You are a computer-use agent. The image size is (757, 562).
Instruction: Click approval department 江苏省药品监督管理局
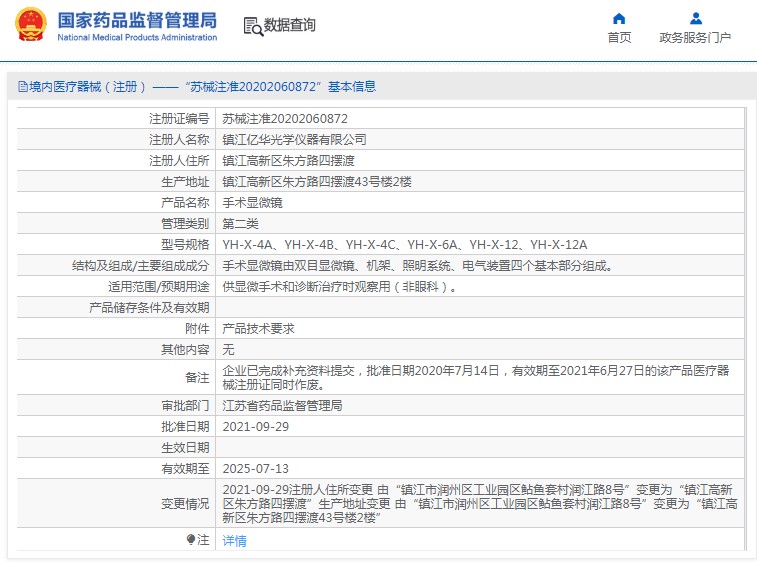[282, 406]
